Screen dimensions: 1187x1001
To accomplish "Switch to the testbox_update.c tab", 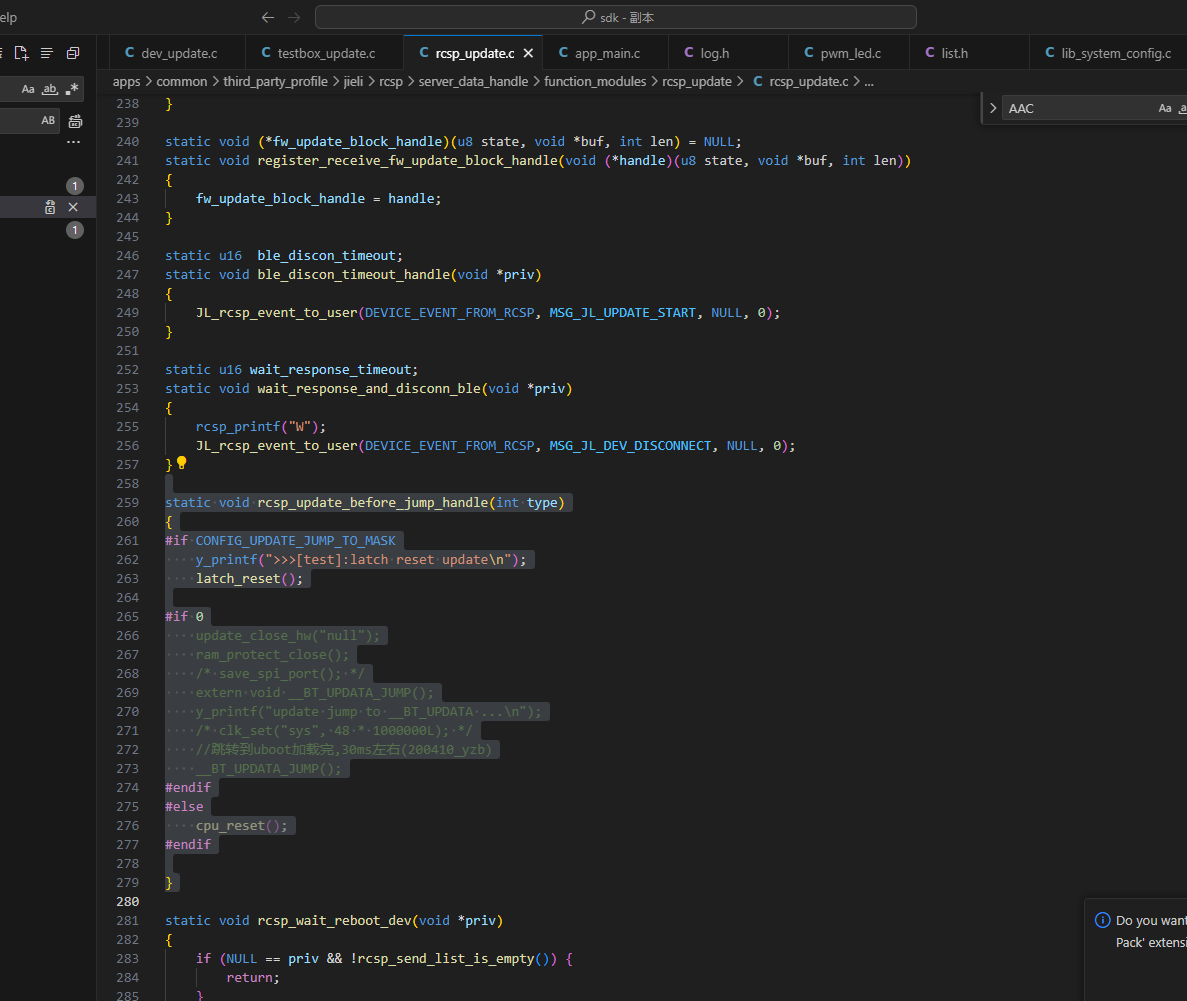I will pyautogui.click(x=325, y=53).
